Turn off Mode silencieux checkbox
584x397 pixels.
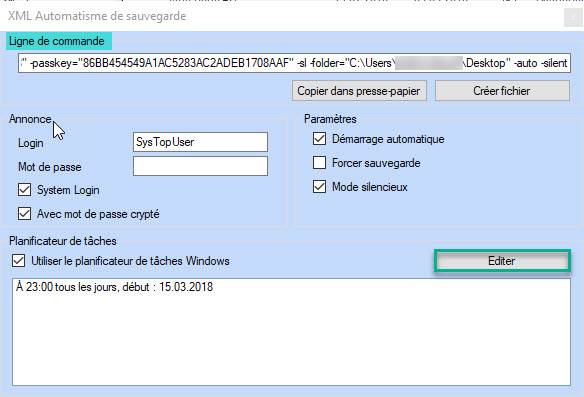(x=320, y=187)
